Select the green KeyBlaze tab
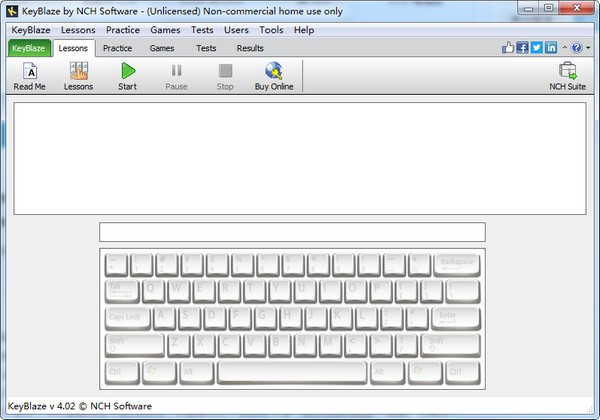Screen dimensions: 600x420 pyautogui.click(x=29, y=48)
